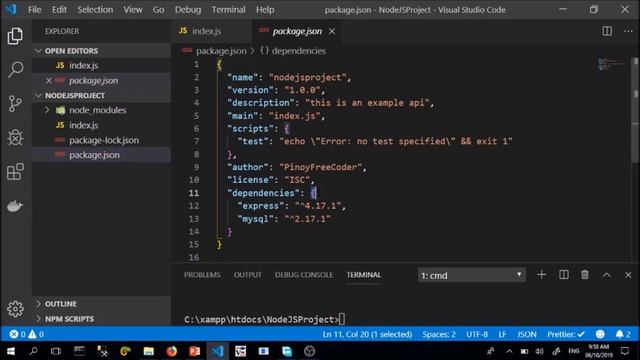Close the terminal panel
Viewport: 640px width, 360px height.
click(628, 275)
